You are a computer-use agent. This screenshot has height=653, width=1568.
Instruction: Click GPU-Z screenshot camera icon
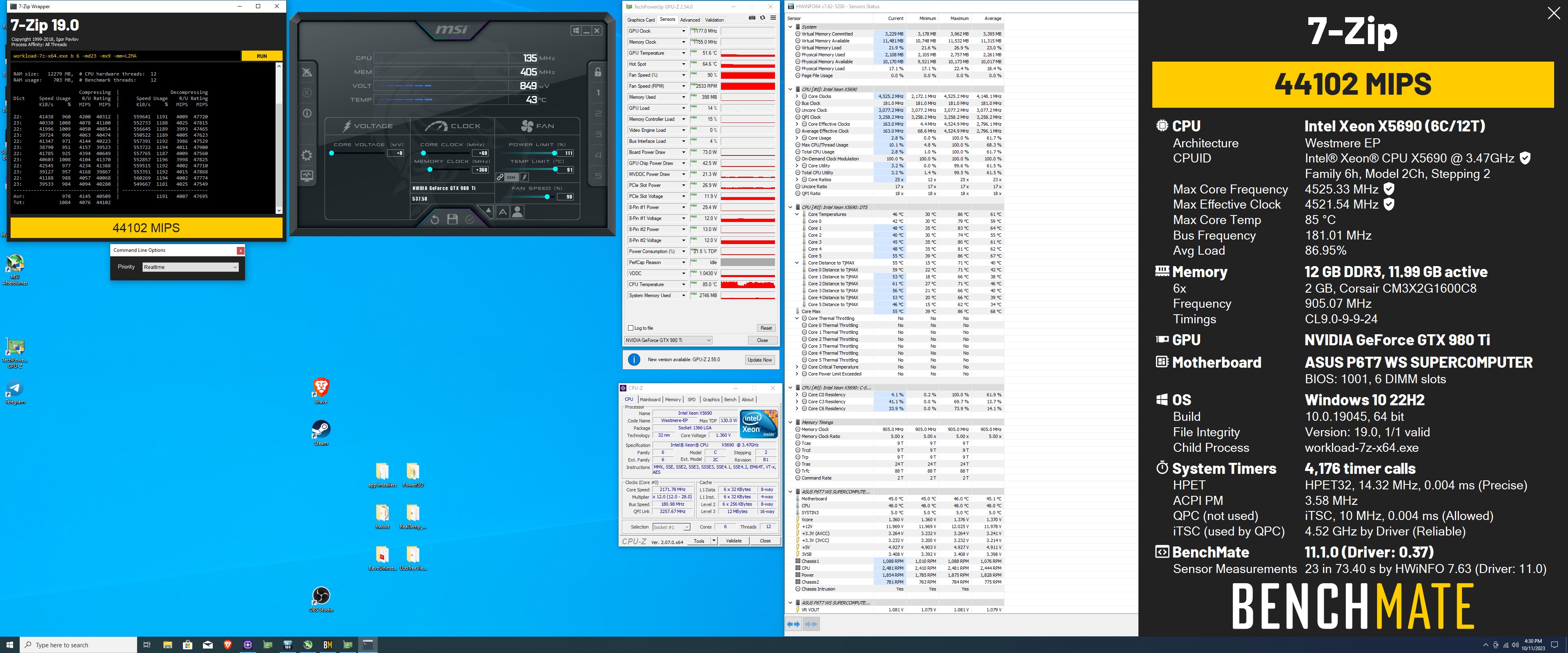point(752,18)
